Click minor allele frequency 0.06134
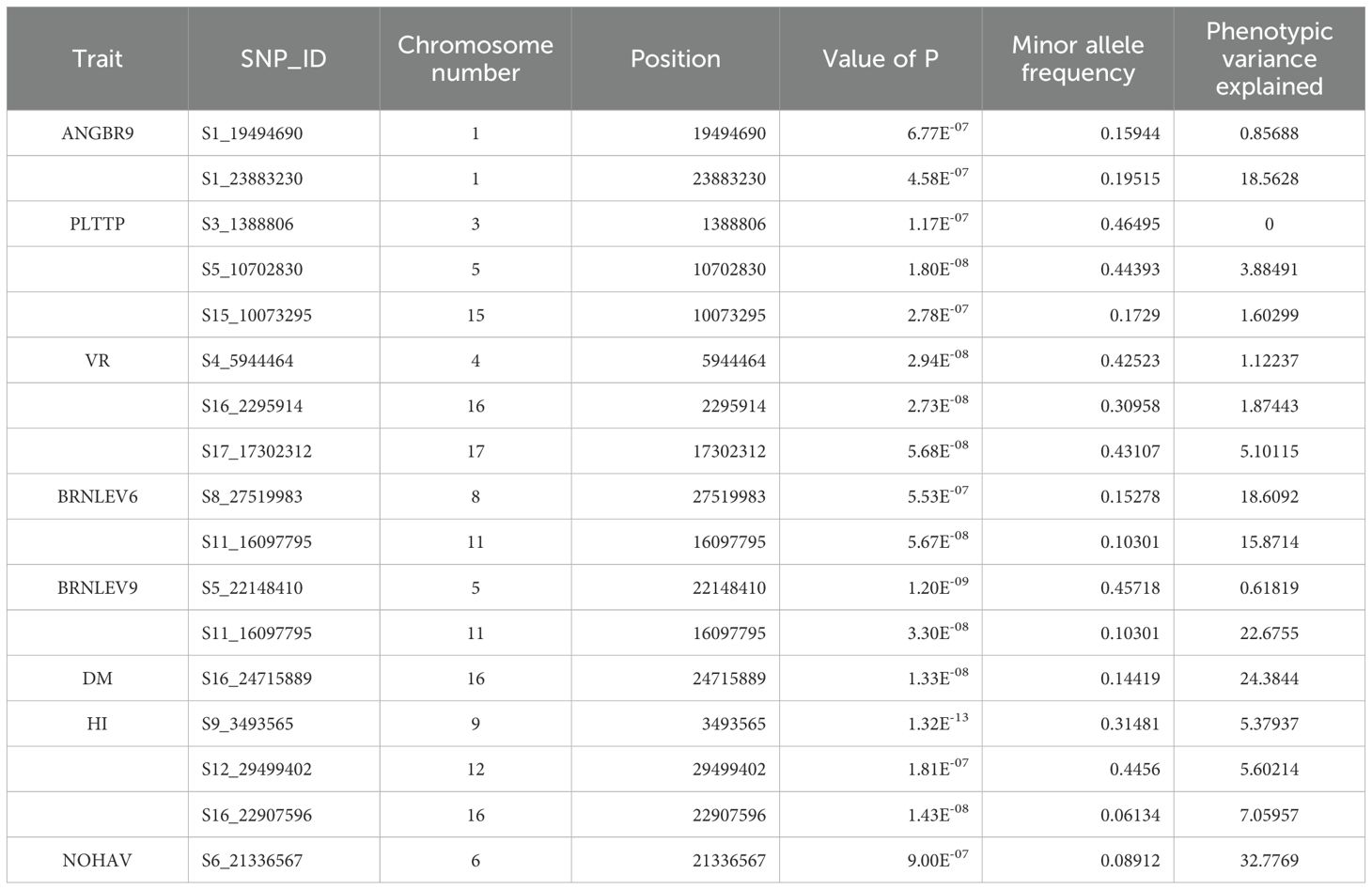Screen dimensions: 1372x890 click(1130, 815)
